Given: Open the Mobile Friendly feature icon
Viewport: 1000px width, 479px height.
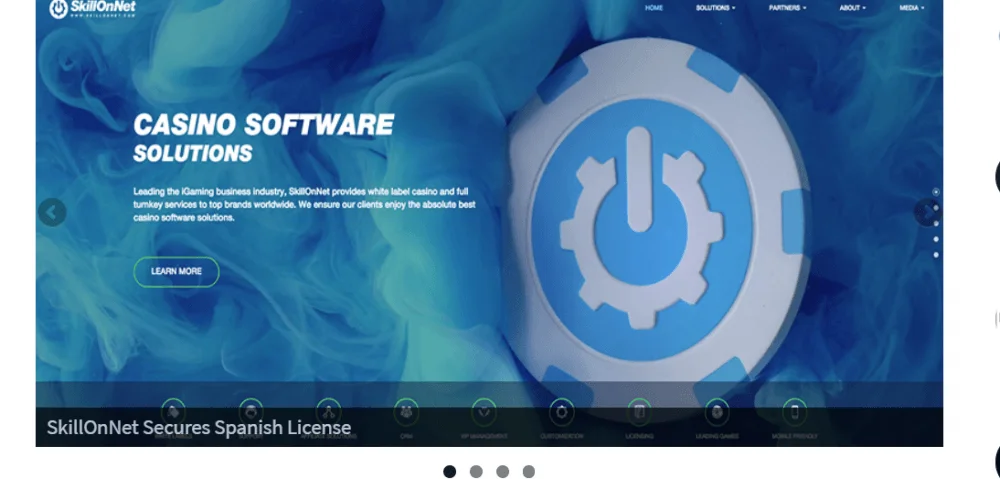Looking at the screenshot, I should pyautogui.click(x=795, y=412).
